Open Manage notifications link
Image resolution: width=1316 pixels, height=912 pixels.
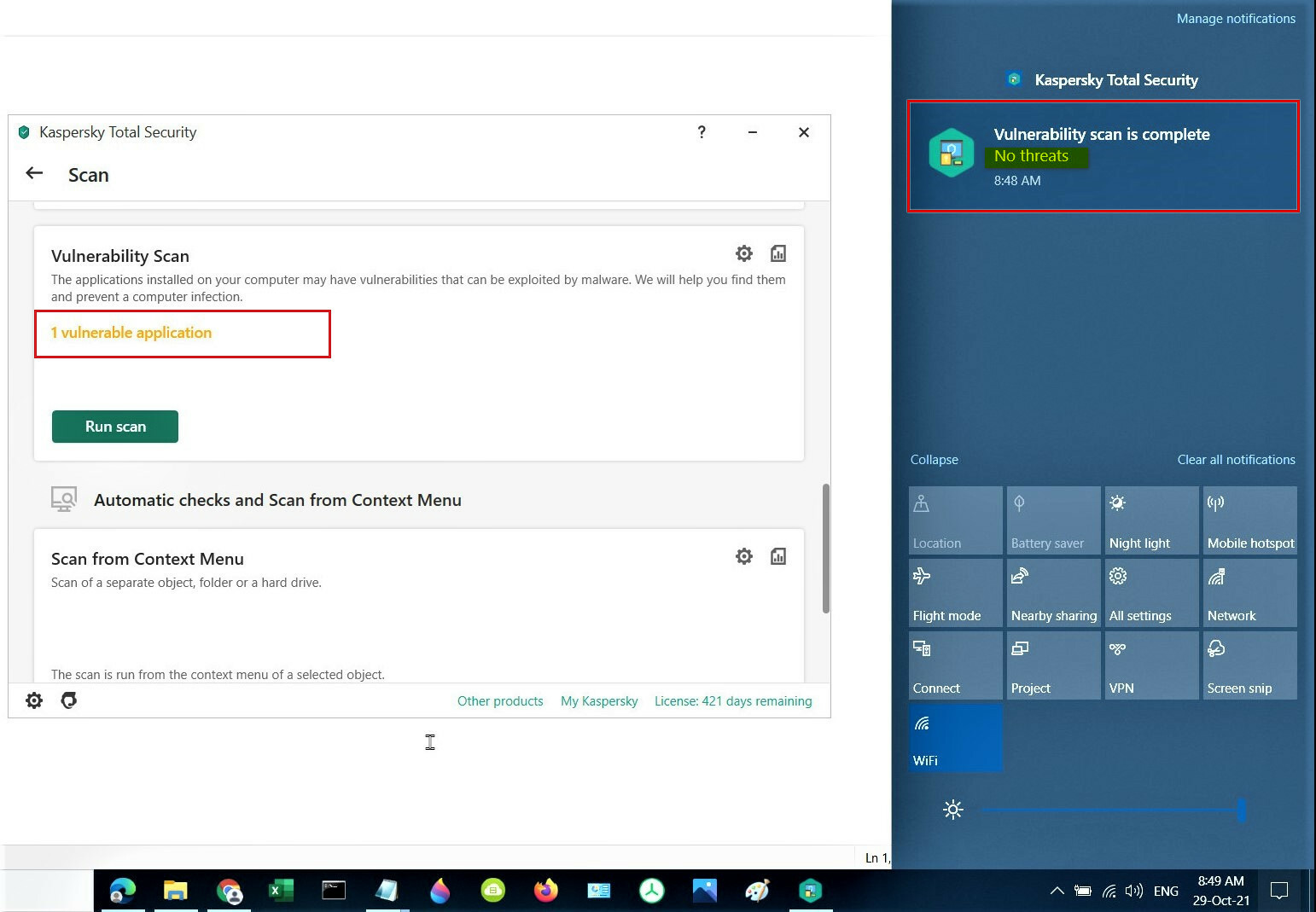tap(1236, 19)
